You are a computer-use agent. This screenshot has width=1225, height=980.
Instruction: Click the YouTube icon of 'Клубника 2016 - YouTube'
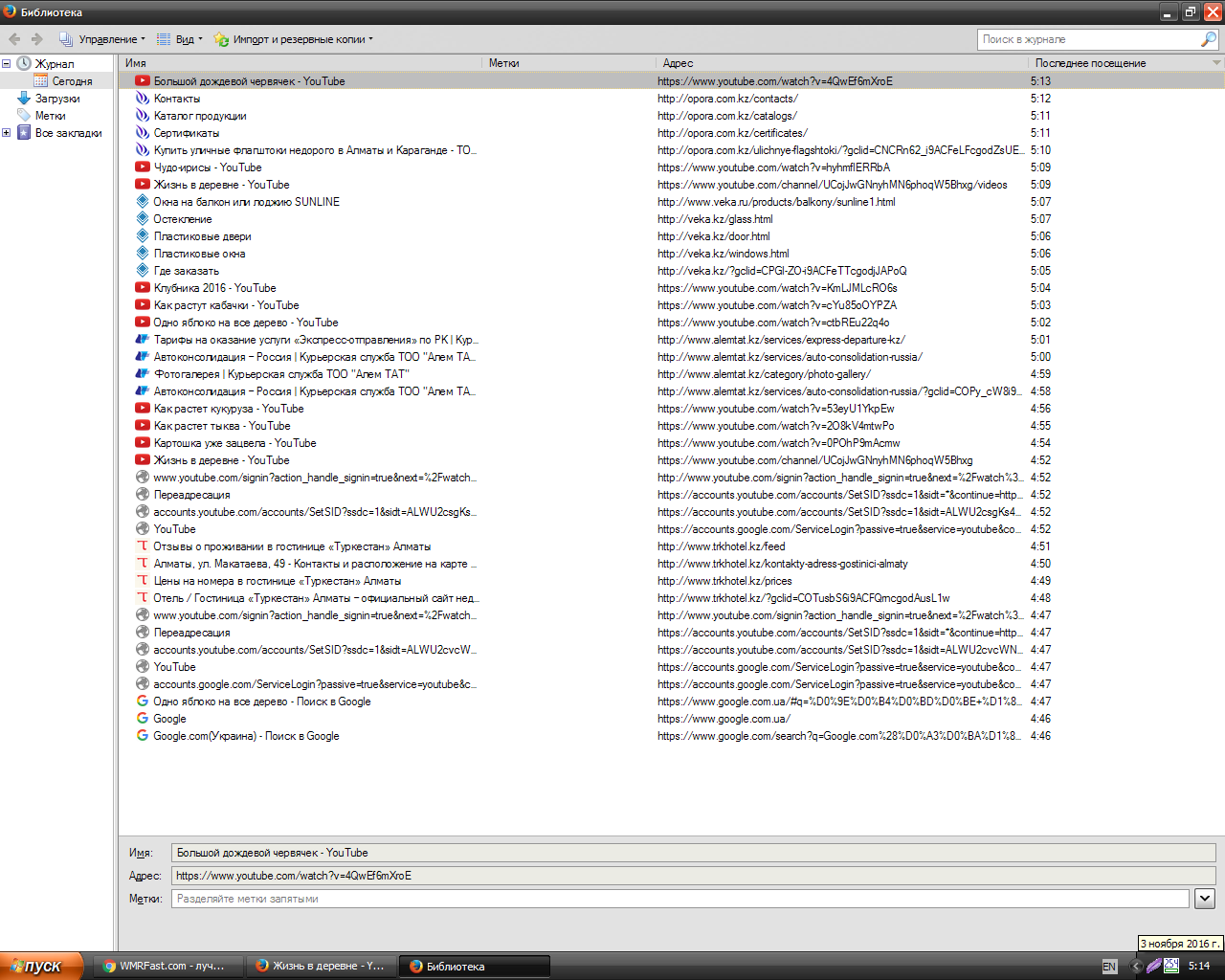(143, 288)
